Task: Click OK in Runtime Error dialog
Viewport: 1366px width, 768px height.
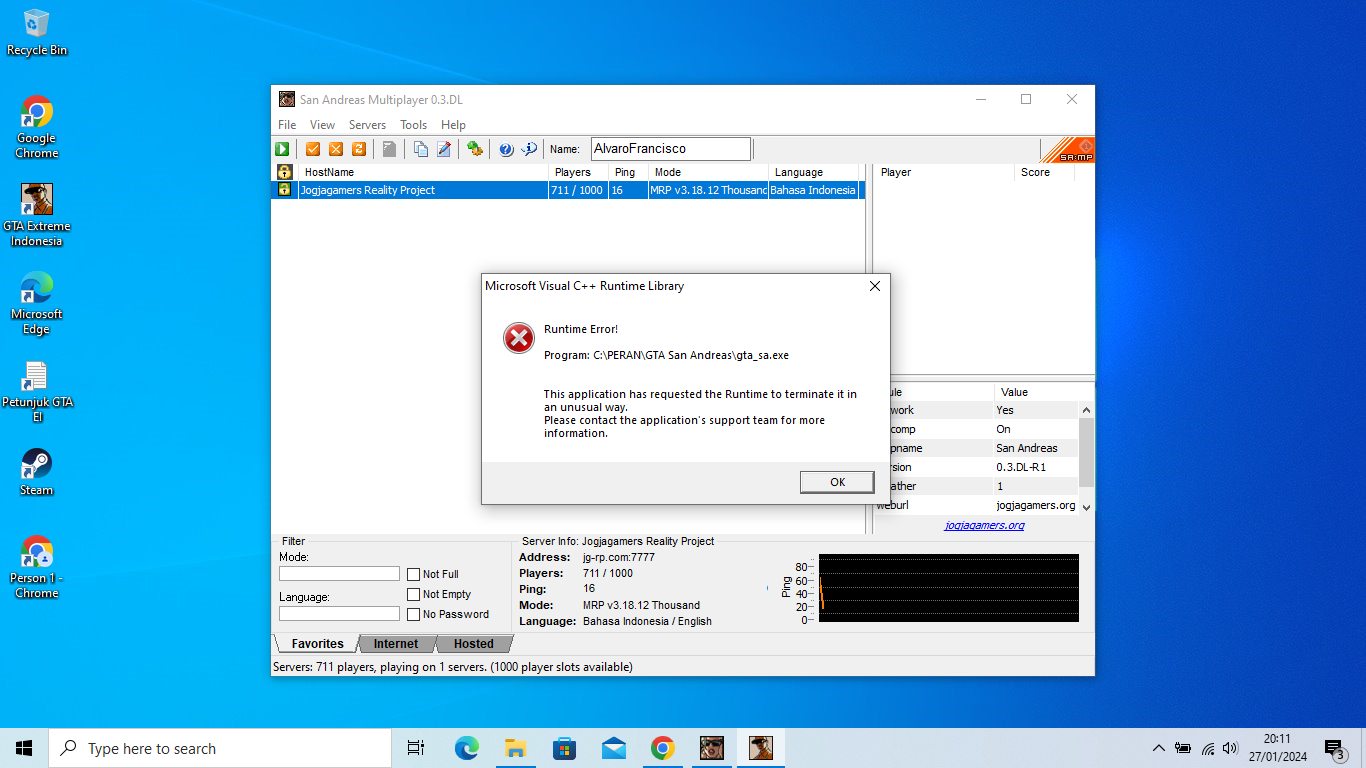Action: click(837, 482)
